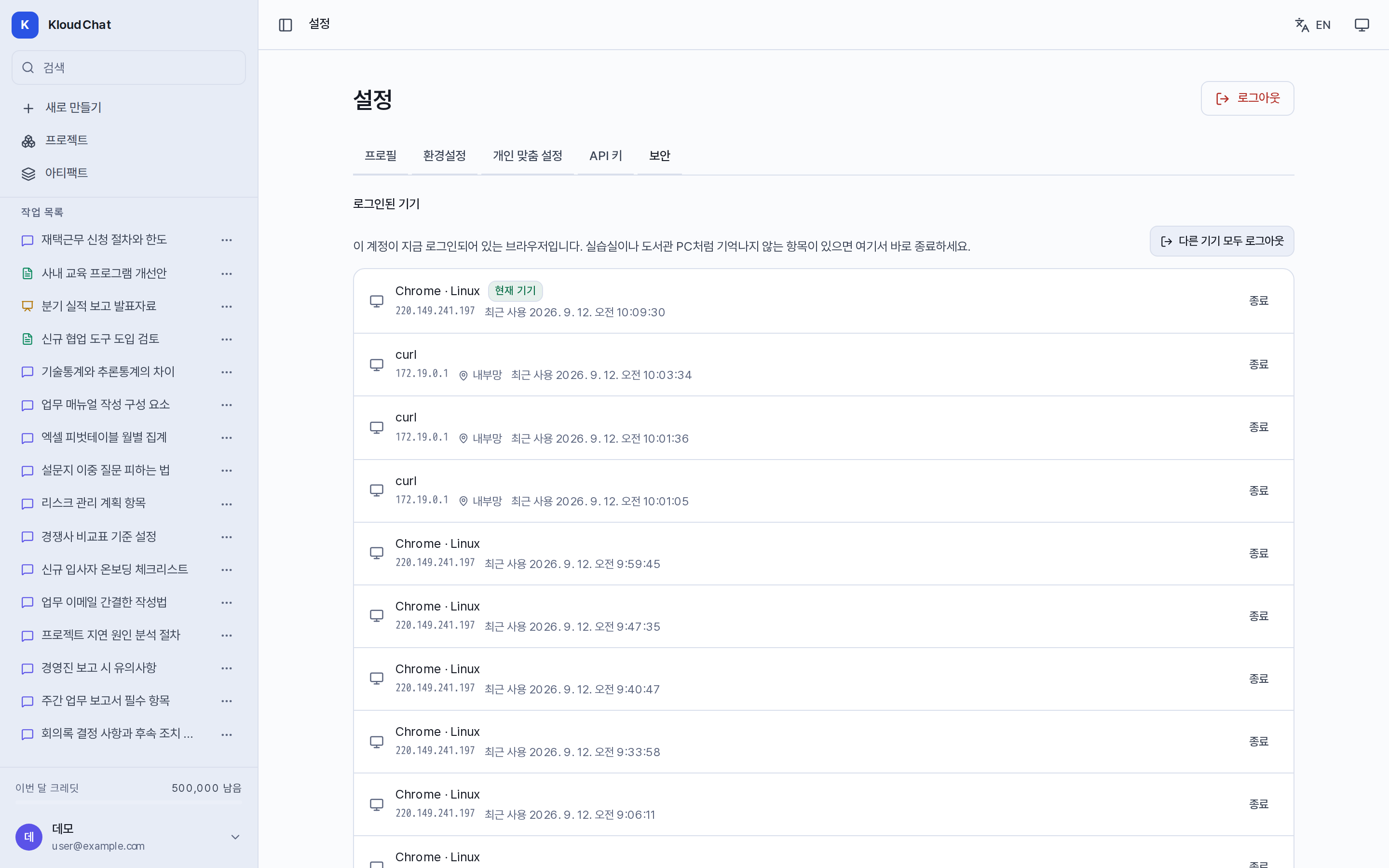Select the 환경설정 tab
This screenshot has height=868, width=1389.
pos(444,156)
